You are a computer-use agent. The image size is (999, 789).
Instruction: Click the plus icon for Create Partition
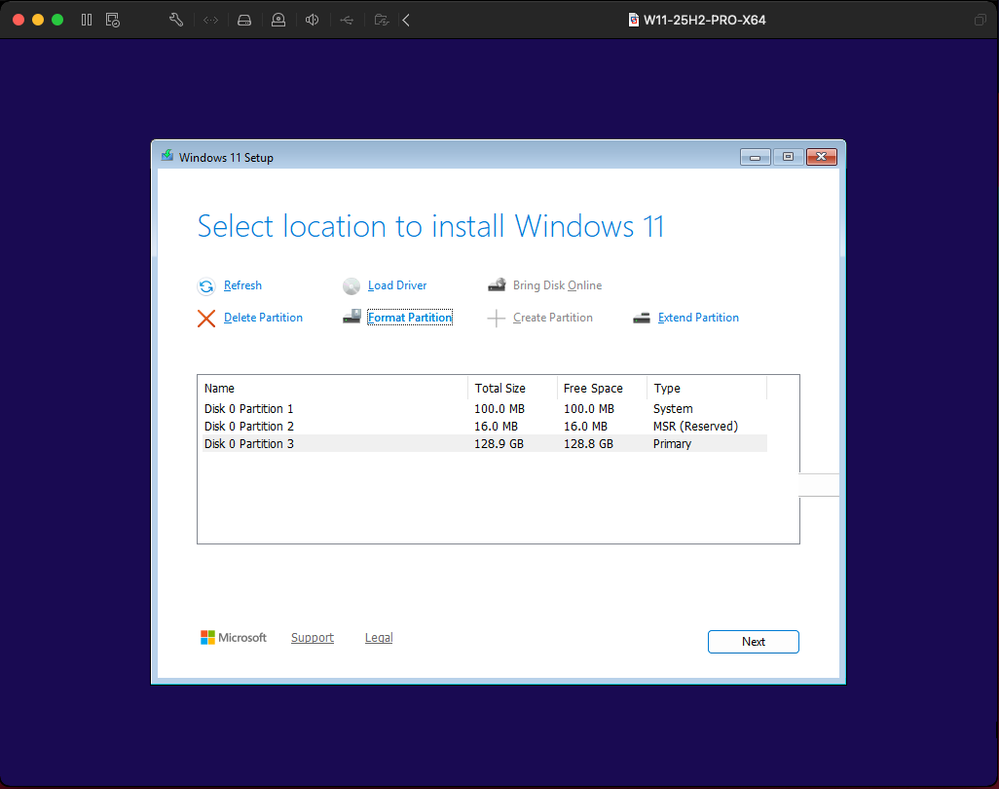[x=496, y=318]
